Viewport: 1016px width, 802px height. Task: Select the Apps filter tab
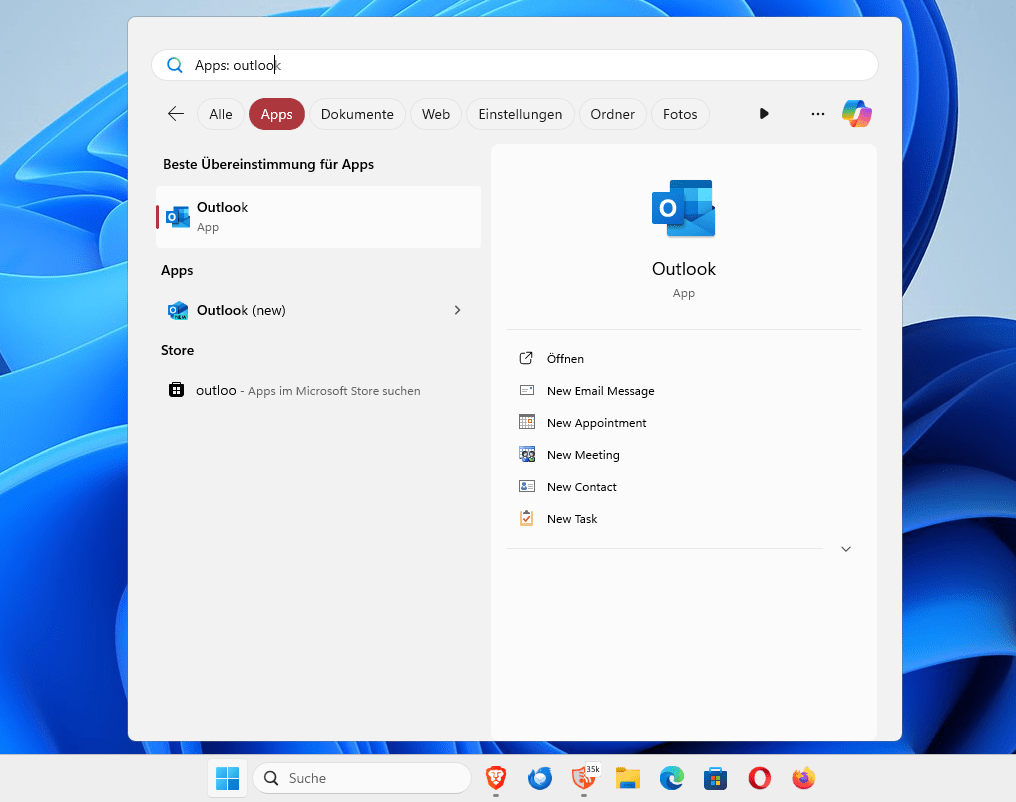tap(277, 114)
